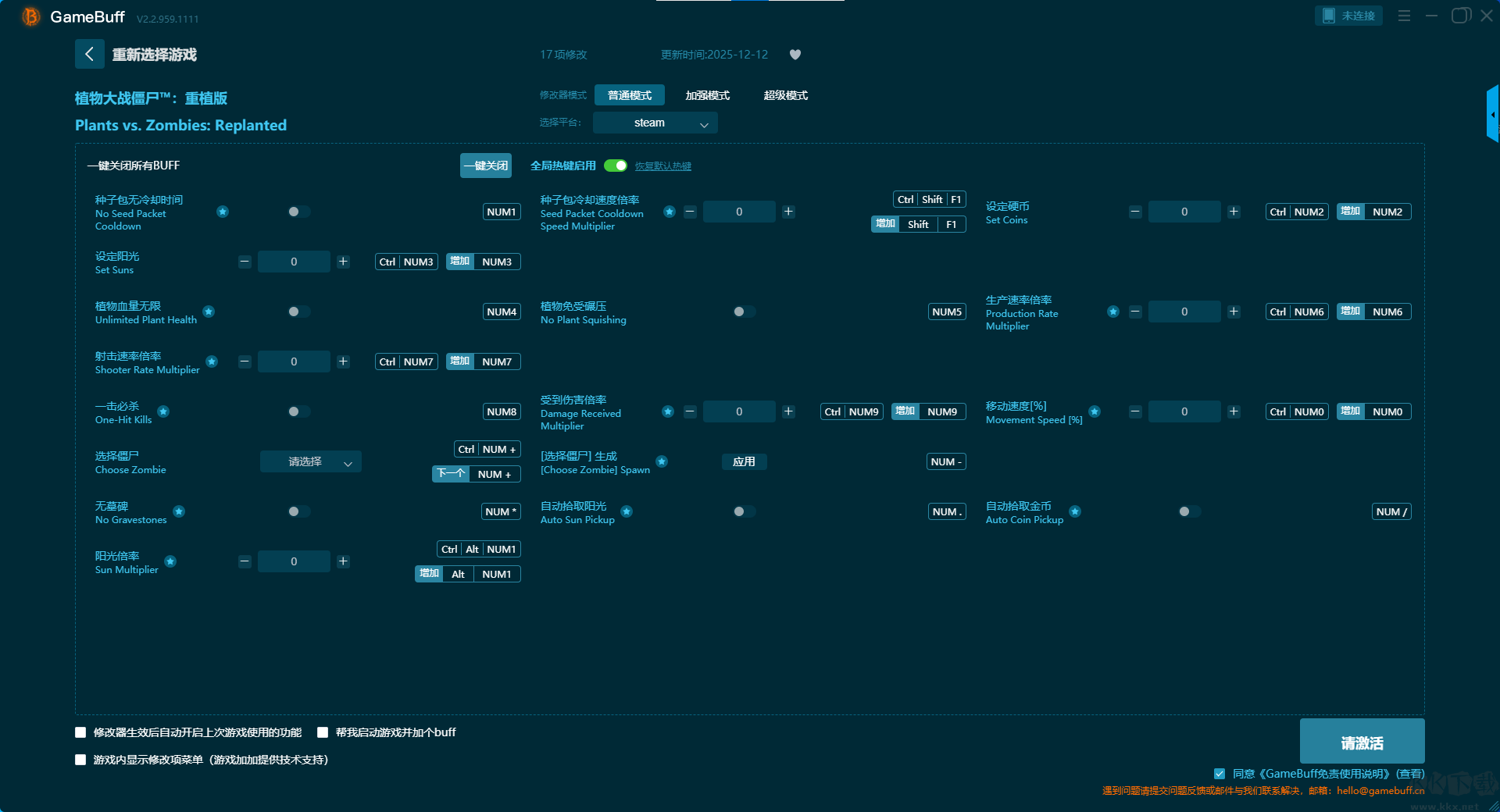Click star icon beside Auto Coin Pickup
The image size is (1500, 812).
pos(1075,511)
